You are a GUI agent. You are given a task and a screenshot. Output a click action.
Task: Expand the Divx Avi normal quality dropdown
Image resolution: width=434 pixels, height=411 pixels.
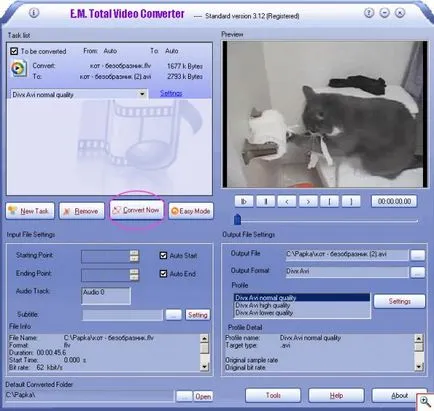(x=142, y=94)
